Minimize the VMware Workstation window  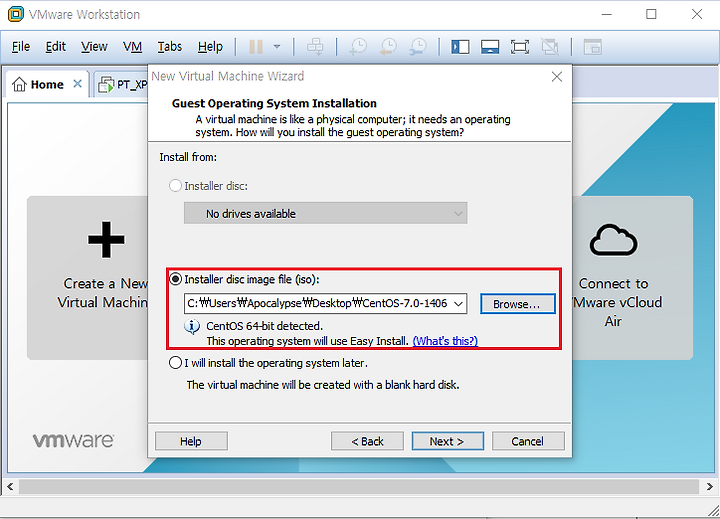point(607,14)
